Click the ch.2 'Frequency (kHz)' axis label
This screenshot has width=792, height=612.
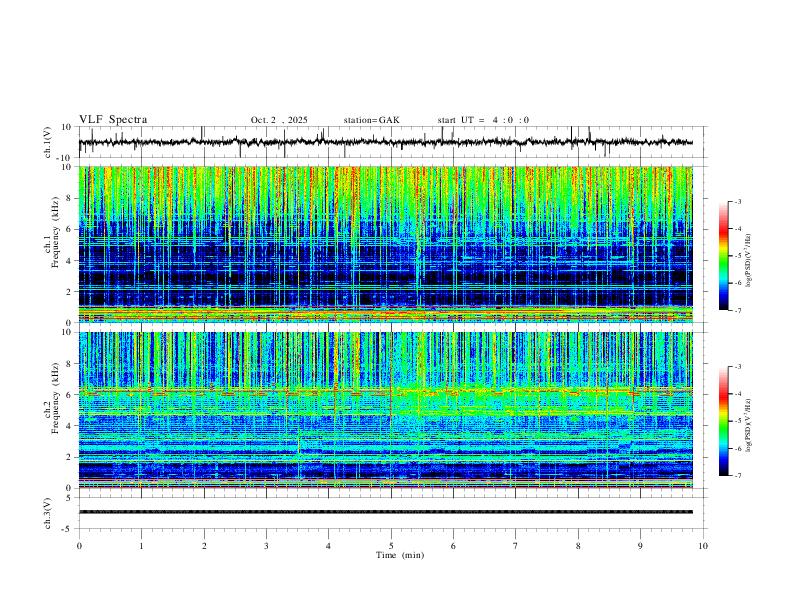click(56, 397)
